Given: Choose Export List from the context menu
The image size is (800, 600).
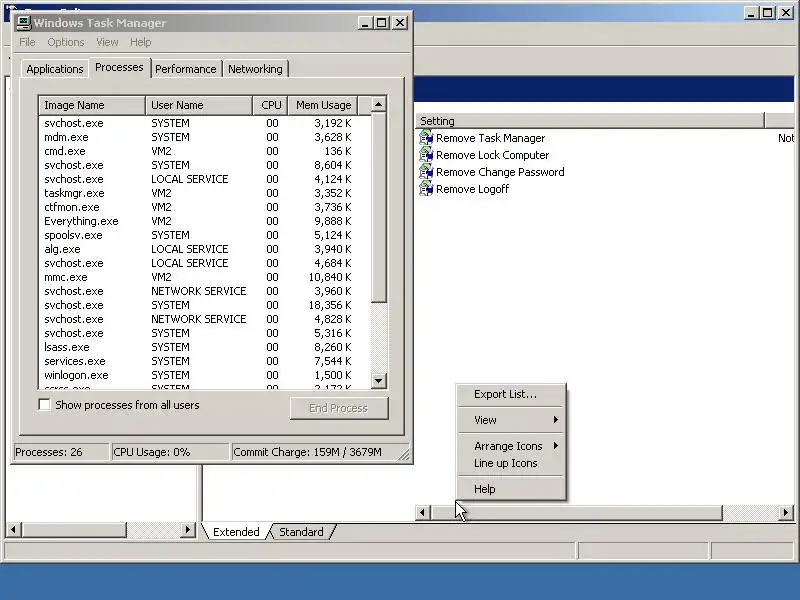Looking at the screenshot, I should pos(512,394).
